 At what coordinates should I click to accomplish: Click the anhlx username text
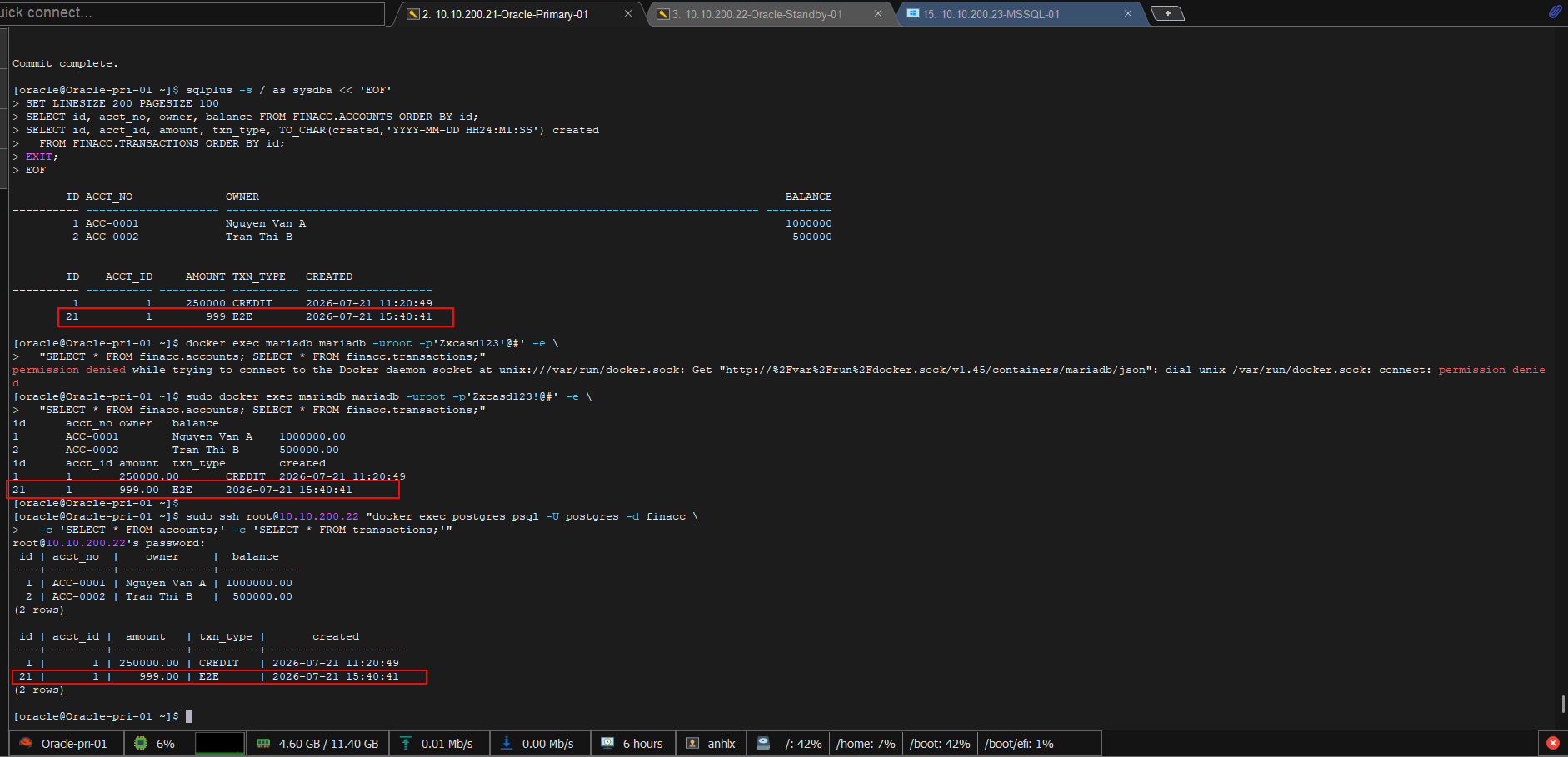(722, 744)
